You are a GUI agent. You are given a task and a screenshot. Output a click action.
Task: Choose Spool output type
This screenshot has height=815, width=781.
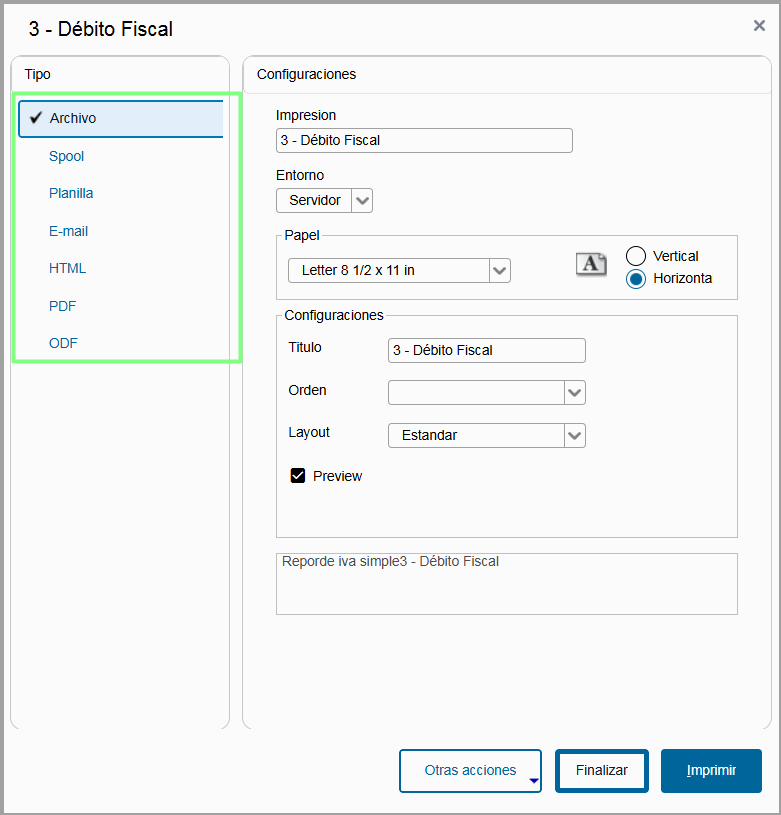[x=67, y=156]
